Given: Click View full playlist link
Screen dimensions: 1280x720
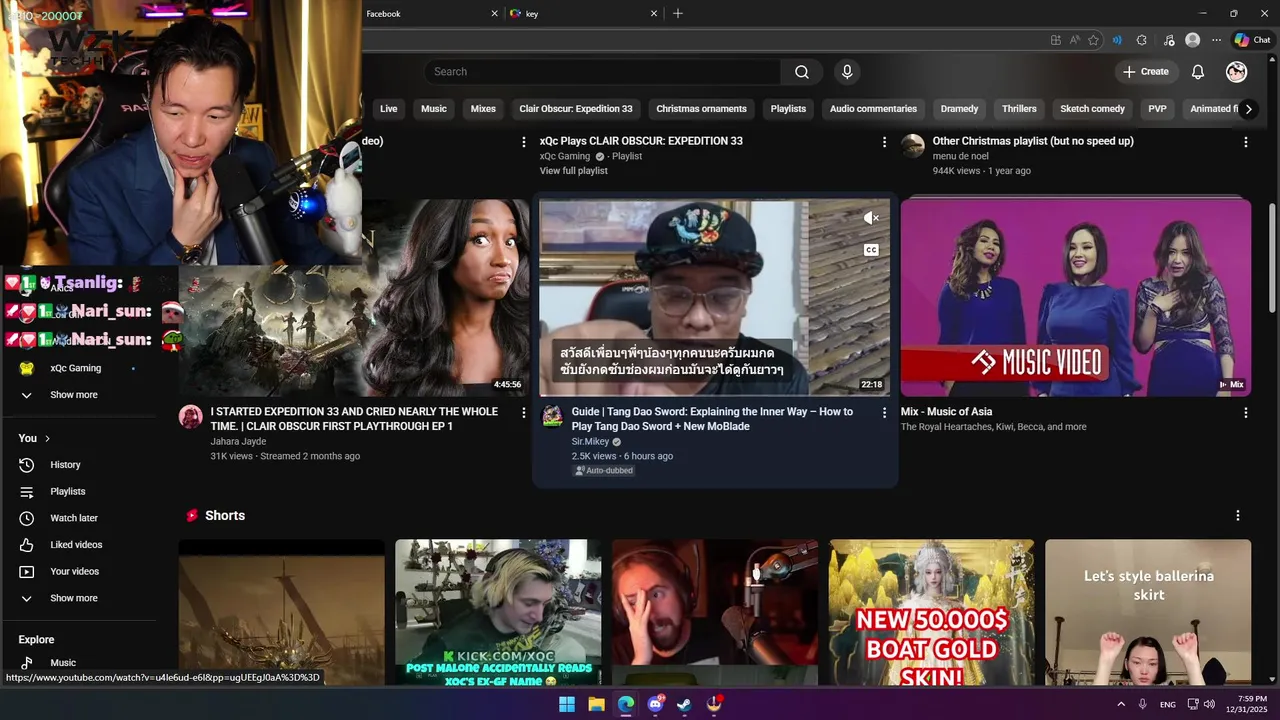Looking at the screenshot, I should pos(573,171).
